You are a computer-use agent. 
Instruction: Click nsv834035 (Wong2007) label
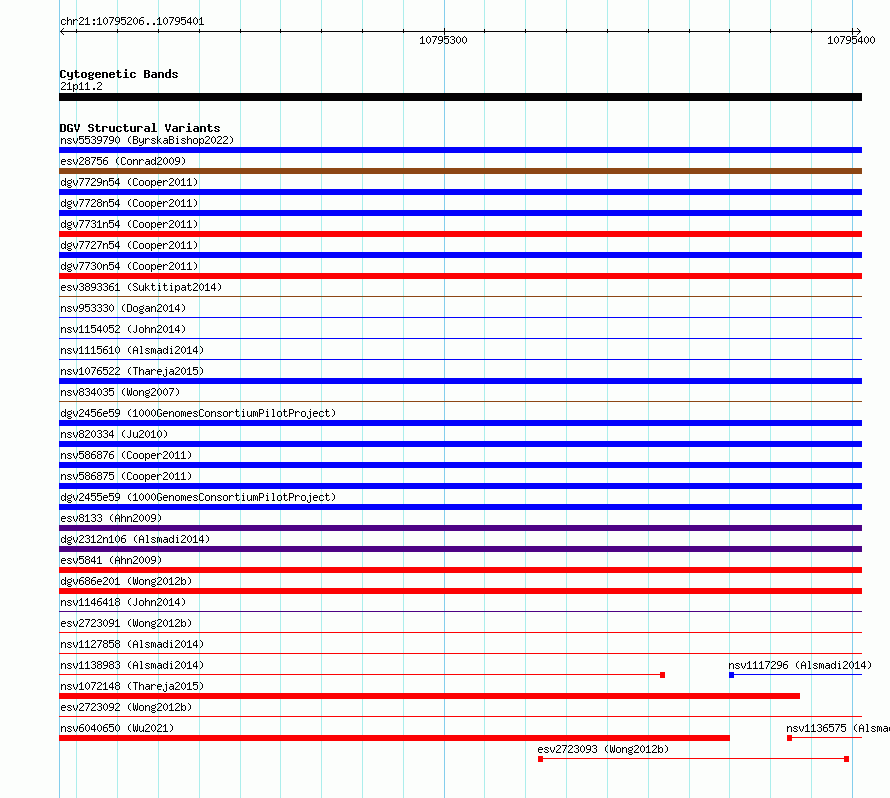[120, 392]
